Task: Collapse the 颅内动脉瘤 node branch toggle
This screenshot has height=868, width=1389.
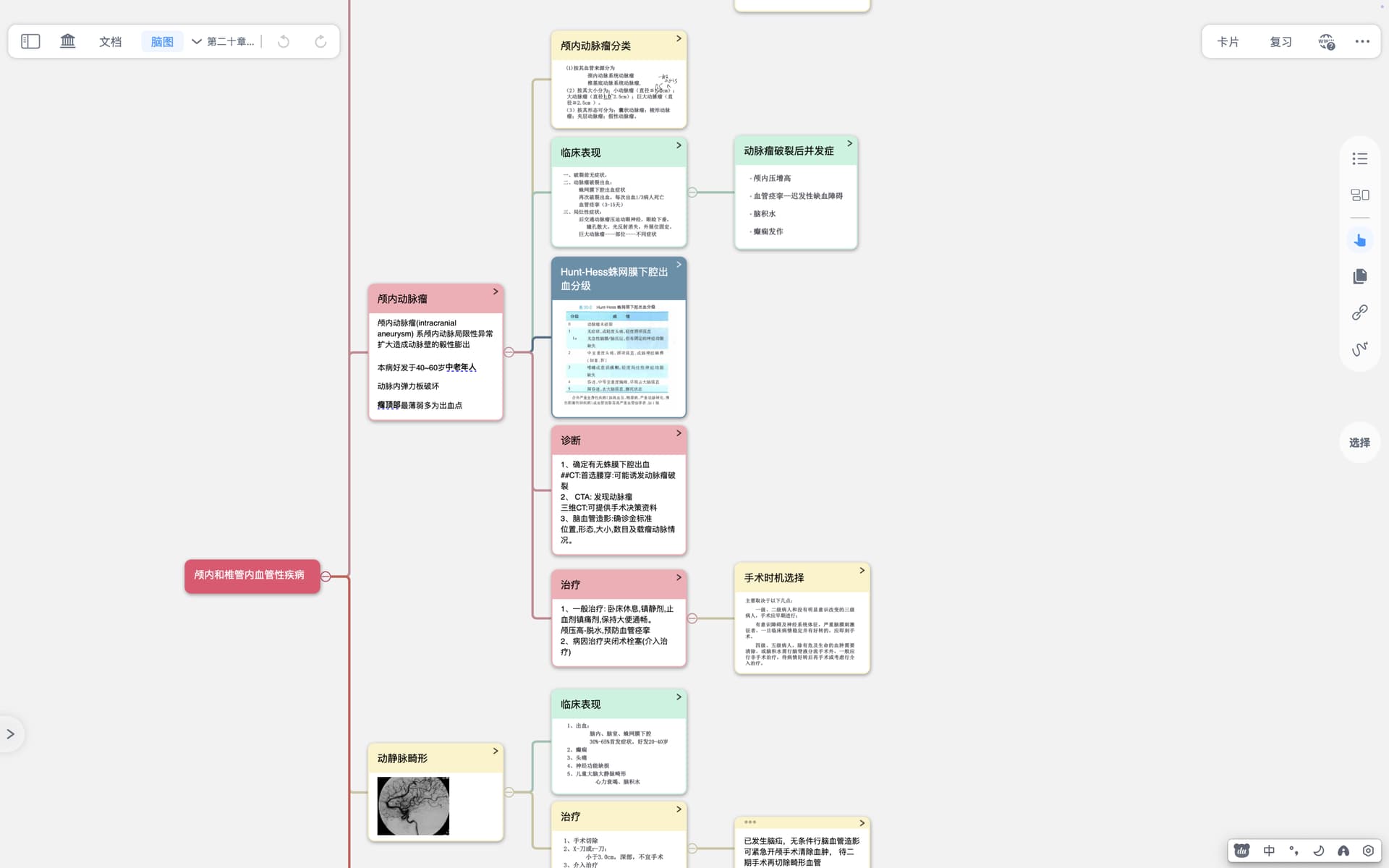Action: (509, 352)
